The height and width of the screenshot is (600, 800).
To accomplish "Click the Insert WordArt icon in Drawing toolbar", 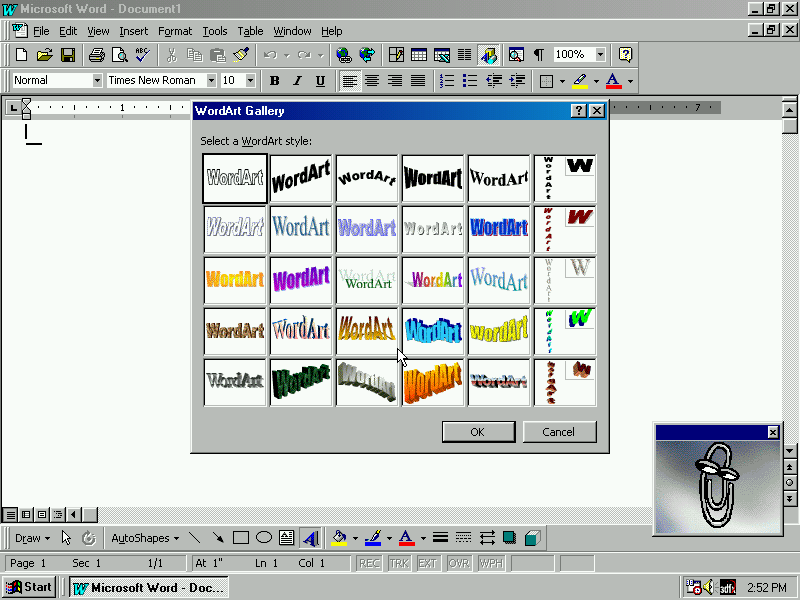I will pos(311,538).
